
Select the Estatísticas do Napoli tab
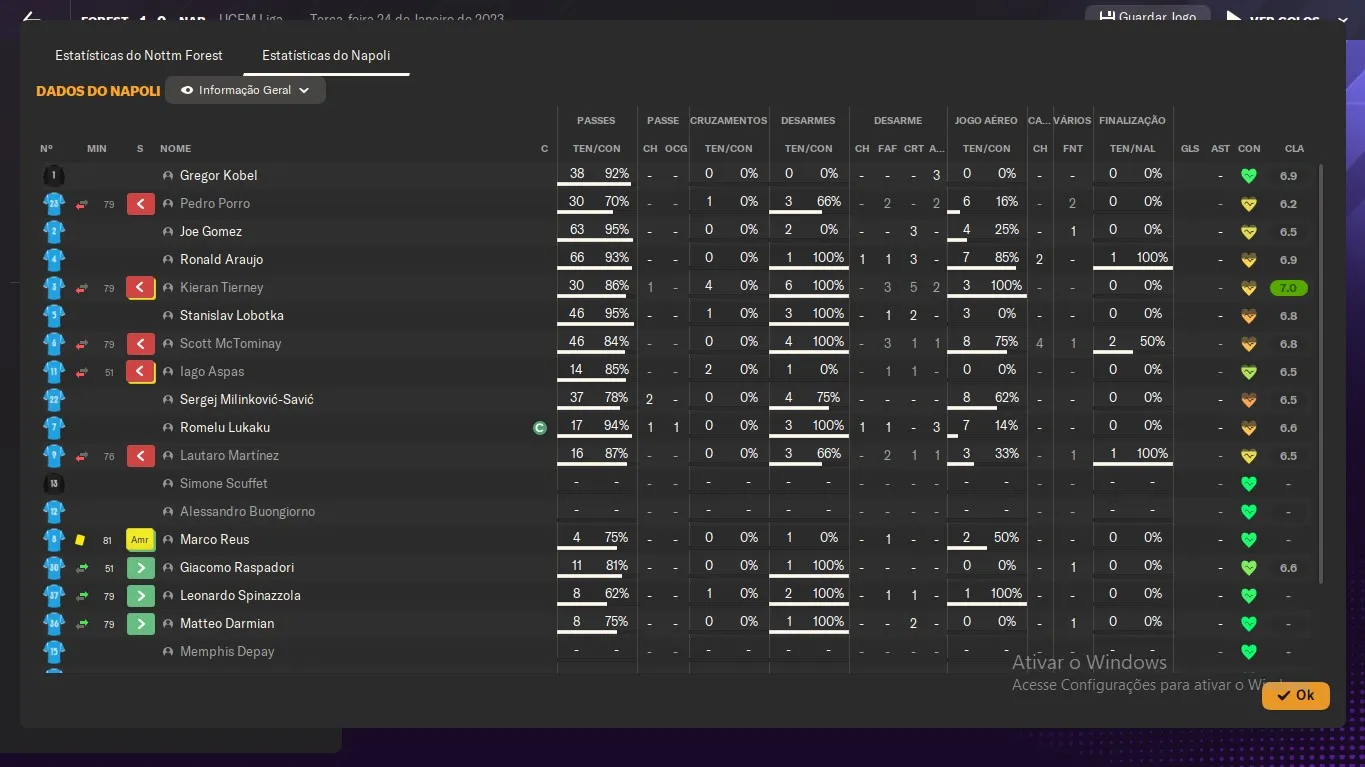326,55
